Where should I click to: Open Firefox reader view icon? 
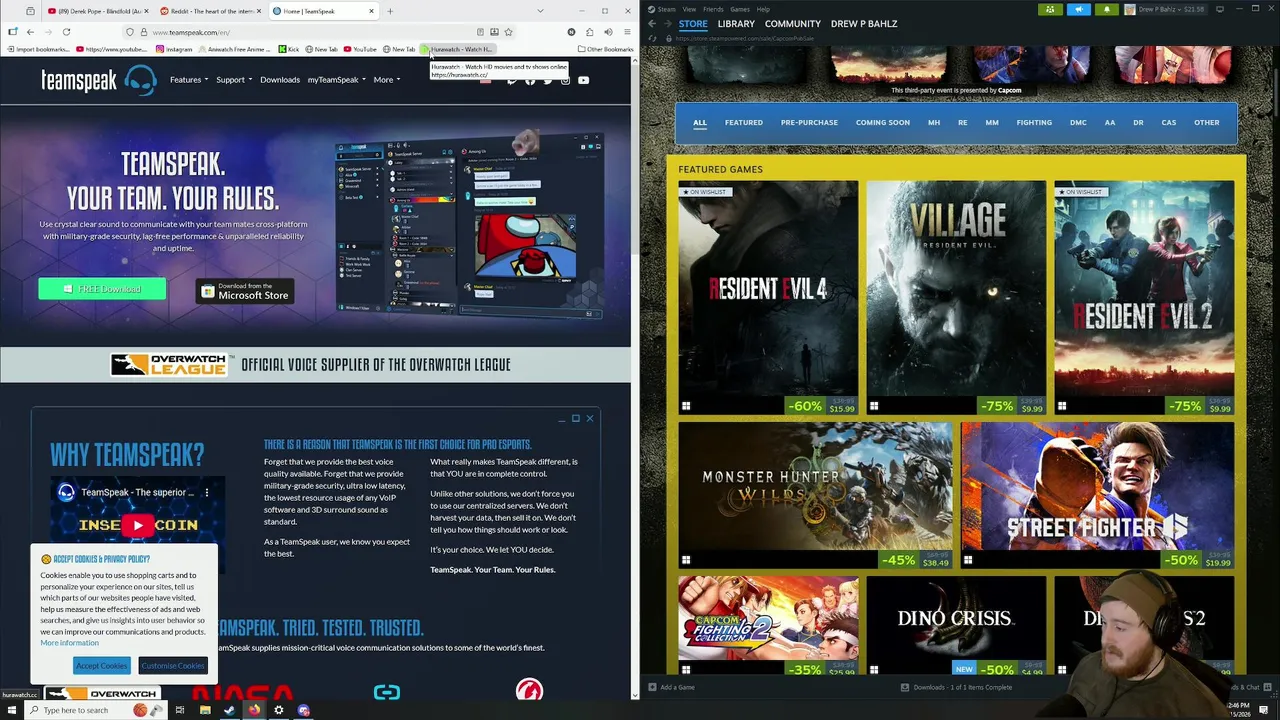pos(480,32)
